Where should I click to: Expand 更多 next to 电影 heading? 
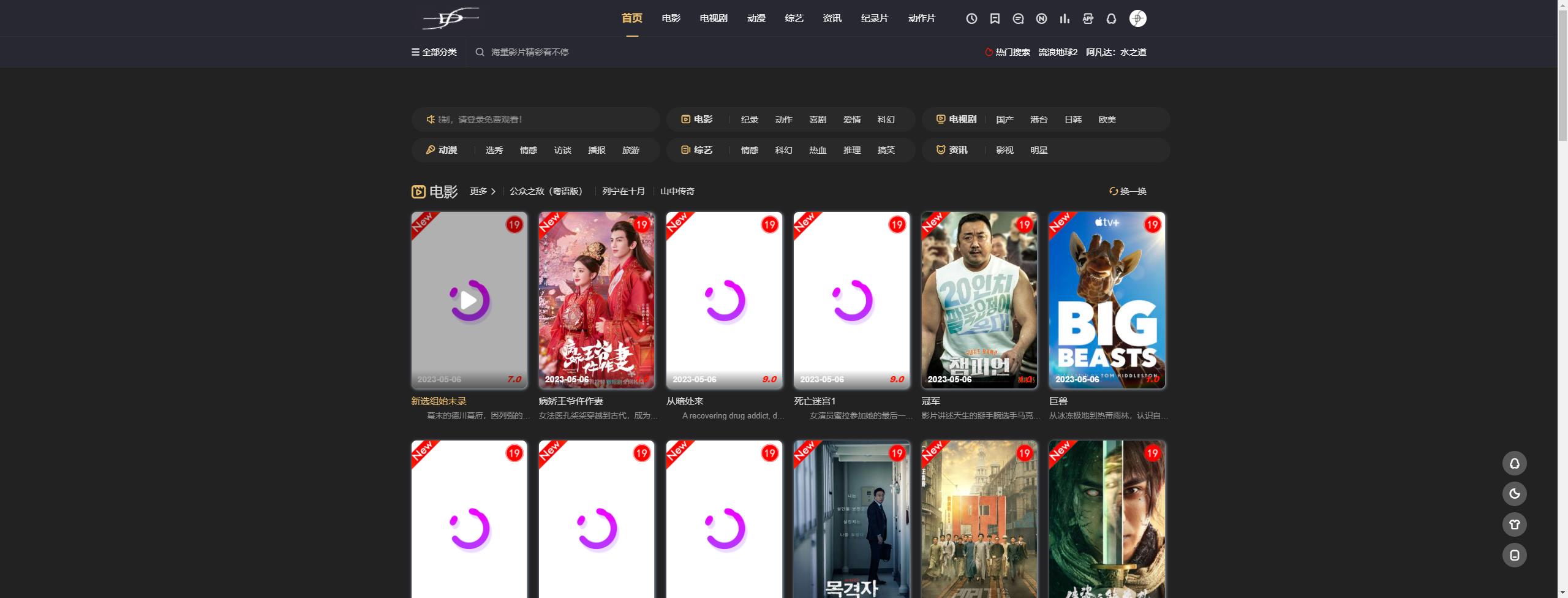click(483, 191)
